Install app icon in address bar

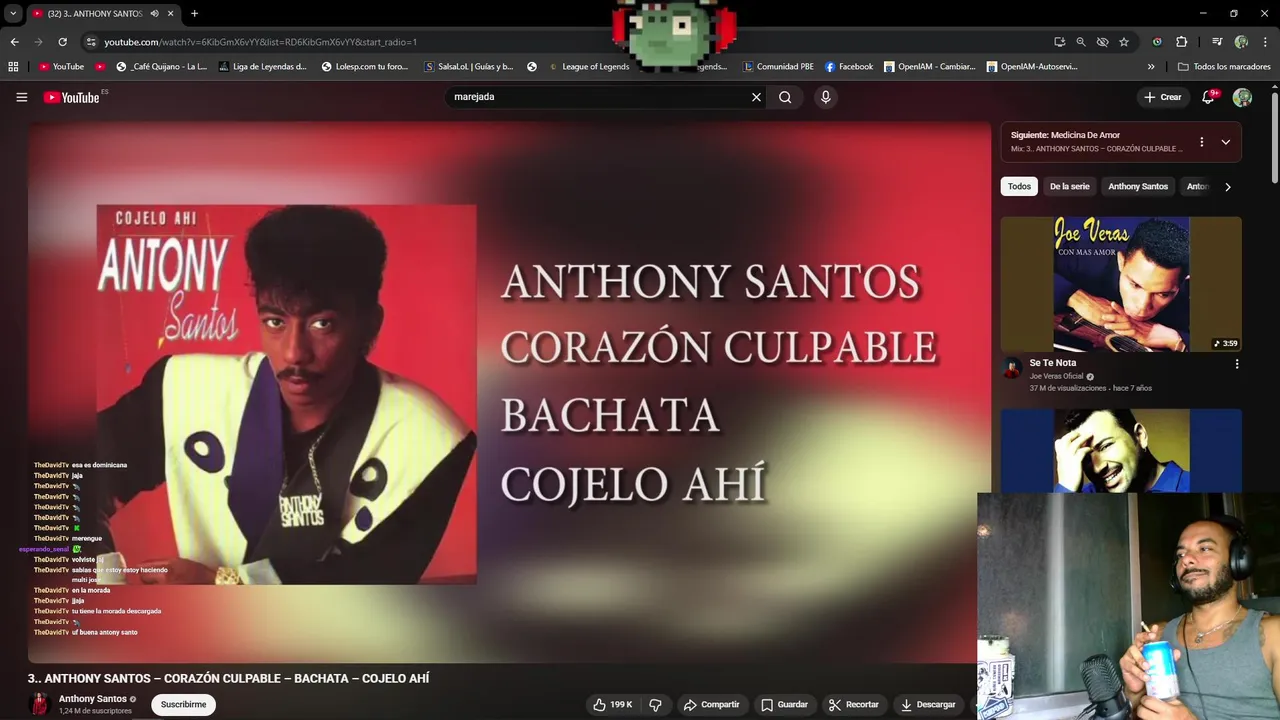click(x=1059, y=42)
